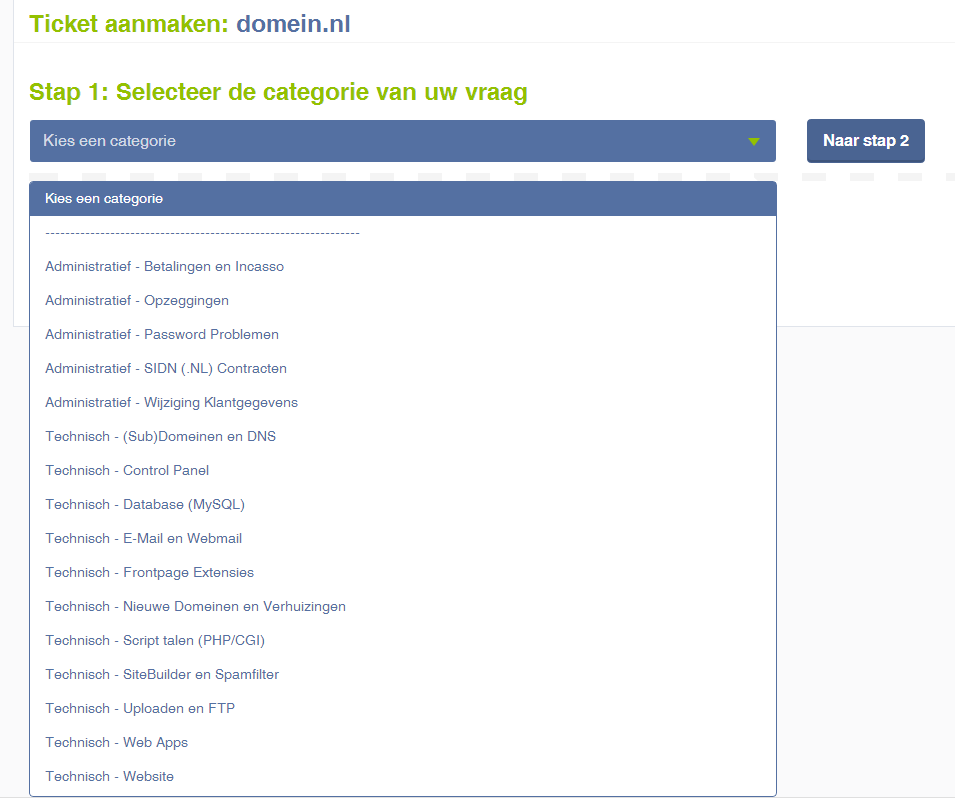Open the 'Kies een categorie' dropdown box
The height and width of the screenshot is (798, 955).
click(403, 141)
